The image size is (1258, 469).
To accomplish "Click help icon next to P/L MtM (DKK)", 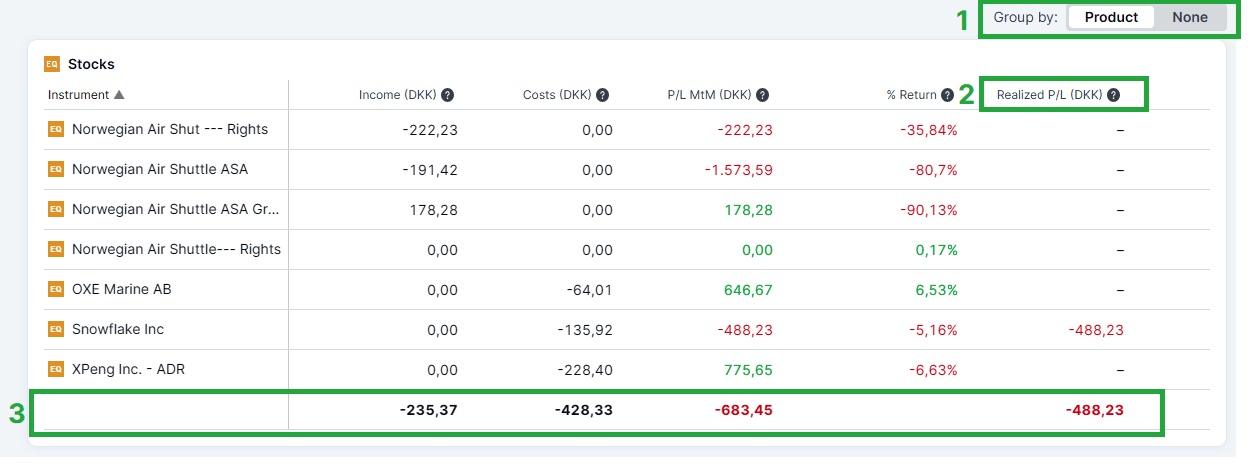I will (x=763, y=95).
